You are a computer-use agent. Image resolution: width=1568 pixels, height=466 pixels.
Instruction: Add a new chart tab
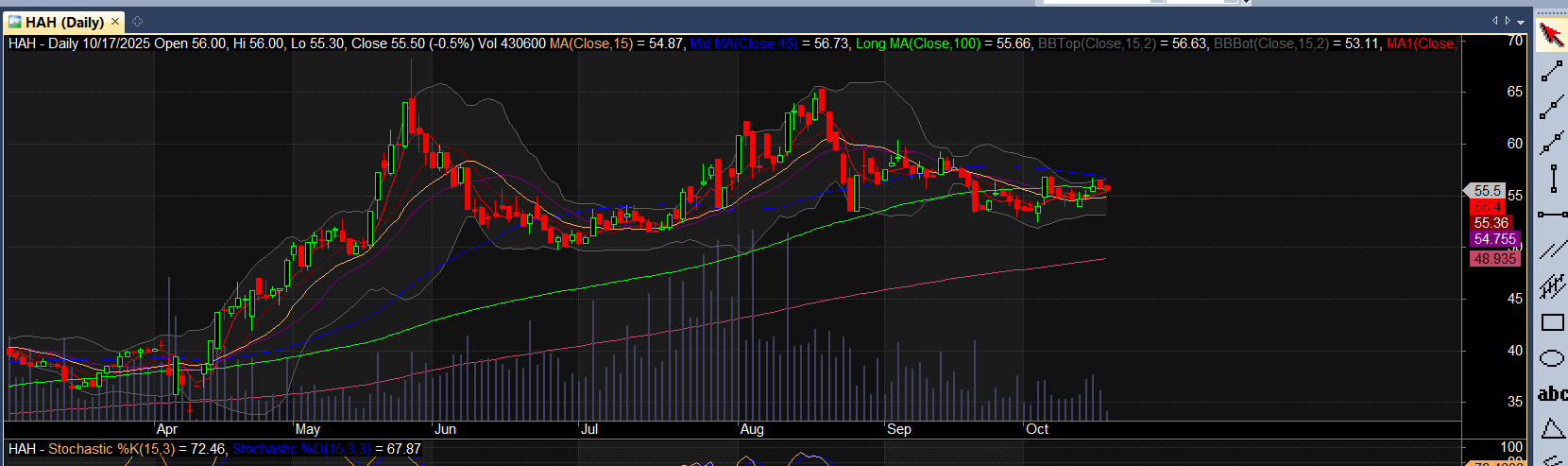click(137, 21)
